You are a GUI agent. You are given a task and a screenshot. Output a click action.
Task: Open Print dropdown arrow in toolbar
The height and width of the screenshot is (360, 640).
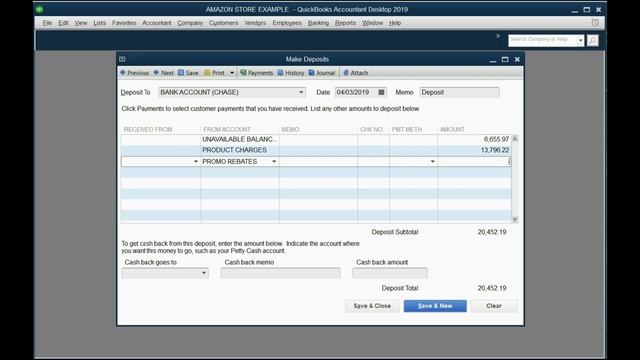tap(232, 73)
